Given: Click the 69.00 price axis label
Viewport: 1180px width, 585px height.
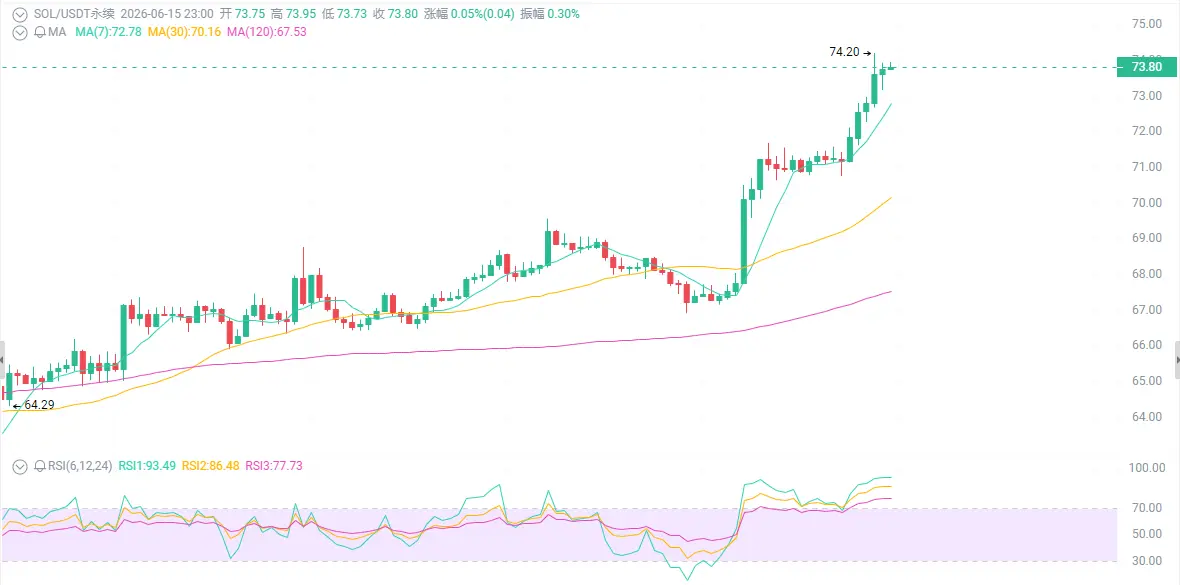Looking at the screenshot, I should click(1148, 238).
